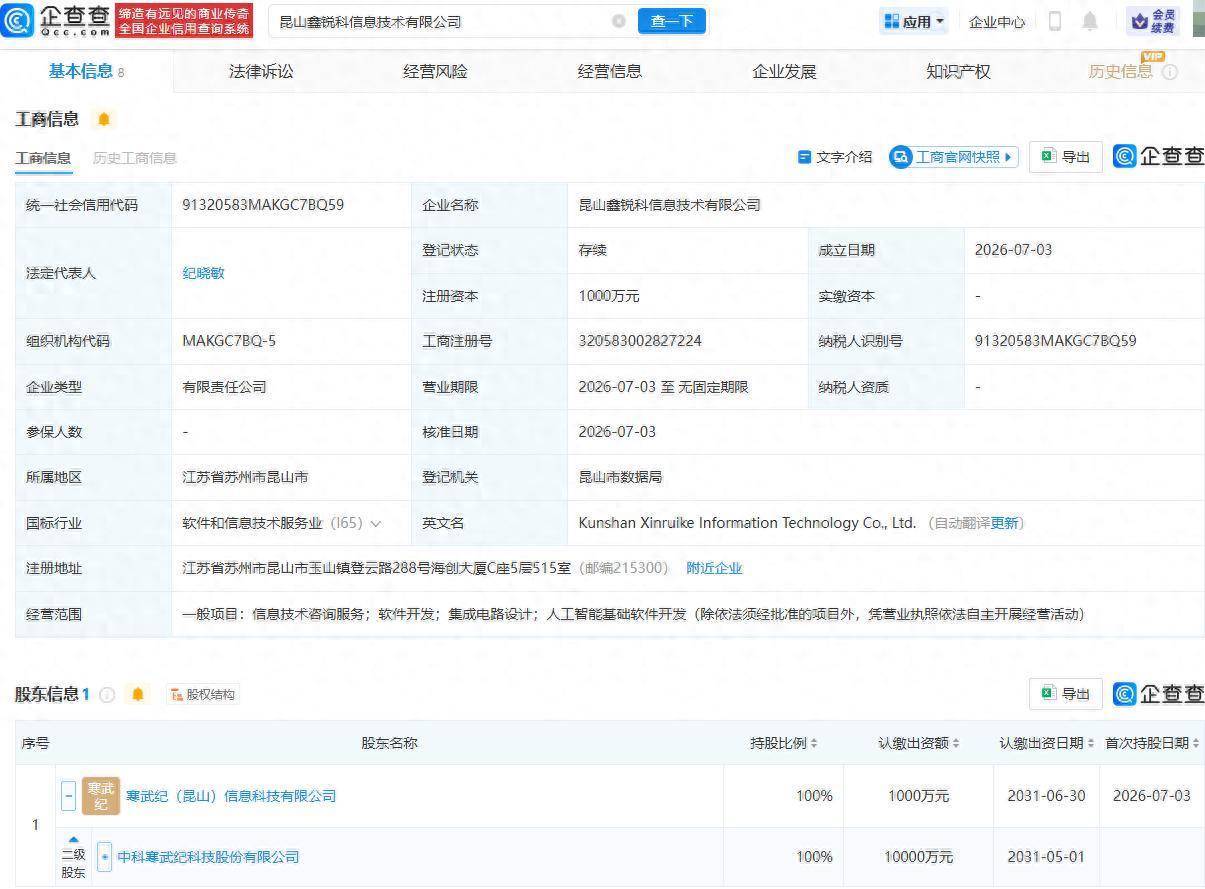
Task: Click the bell icon beside 股东信息 heading
Action: tap(138, 694)
